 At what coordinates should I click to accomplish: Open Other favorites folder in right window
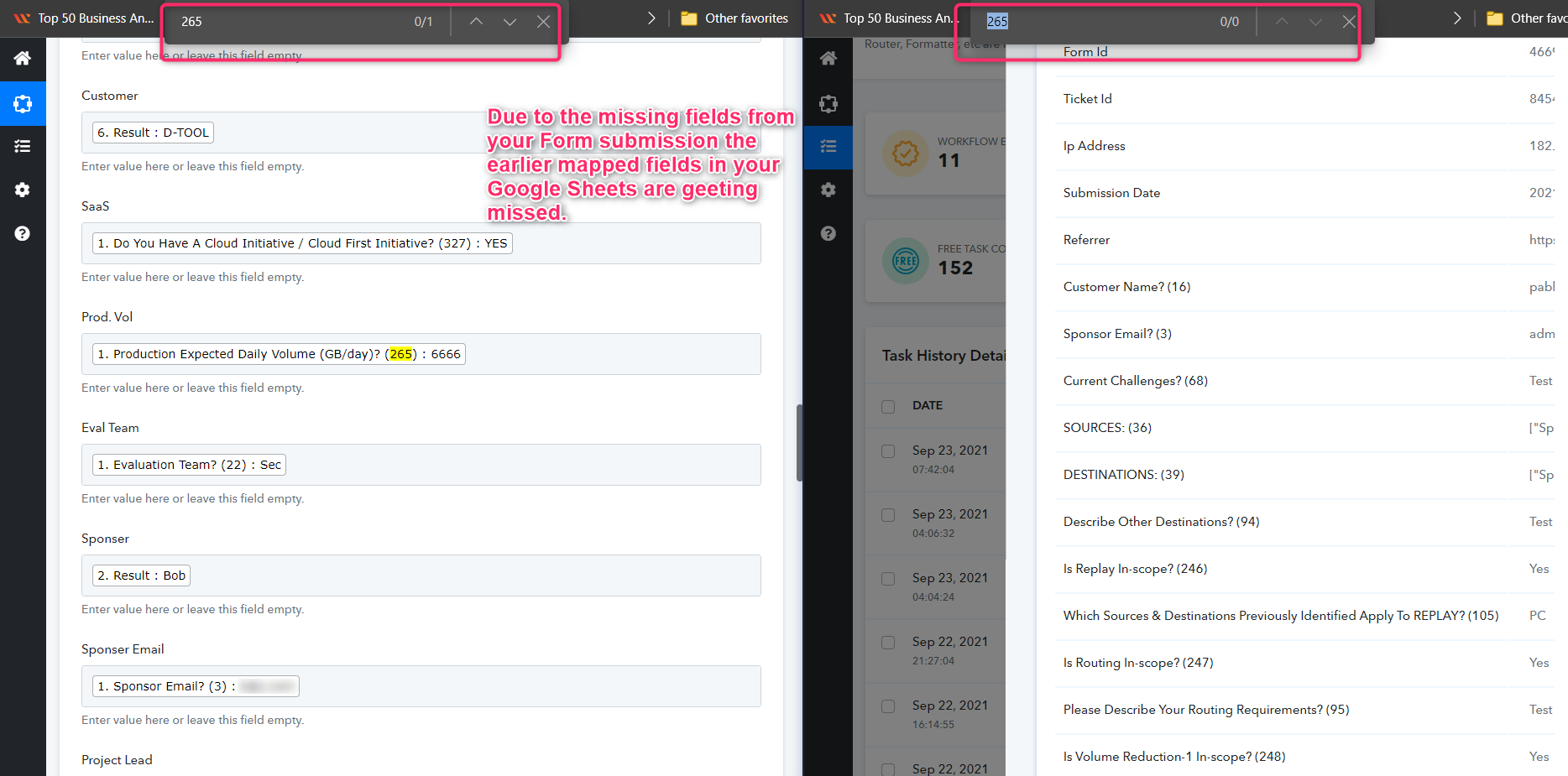coord(1526,18)
